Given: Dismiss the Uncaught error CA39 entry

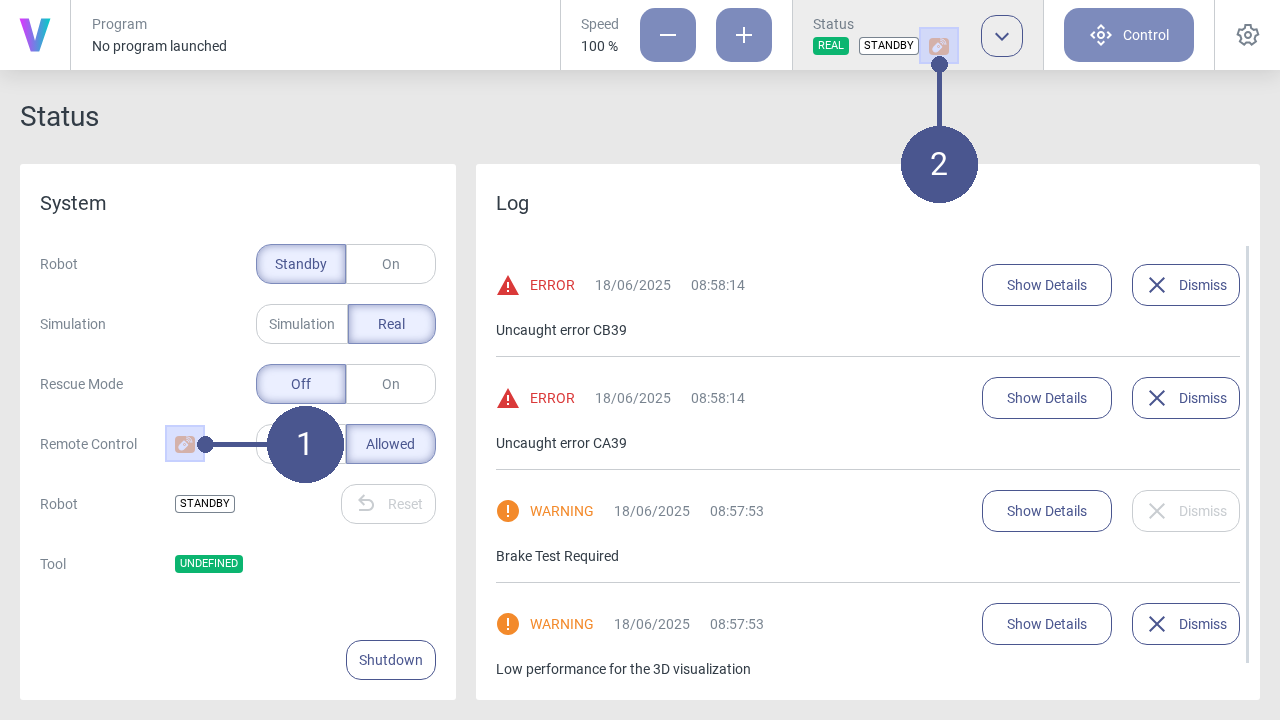Looking at the screenshot, I should (1185, 398).
